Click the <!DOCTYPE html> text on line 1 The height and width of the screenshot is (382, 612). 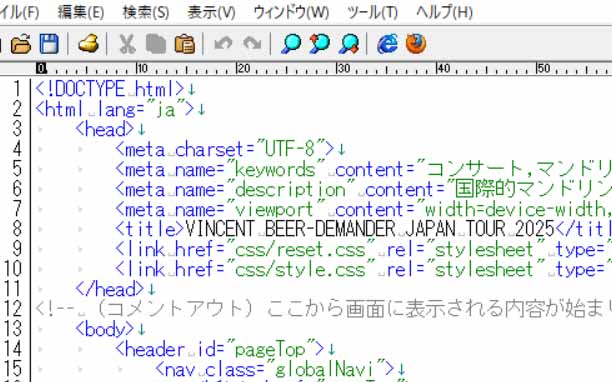109,89
